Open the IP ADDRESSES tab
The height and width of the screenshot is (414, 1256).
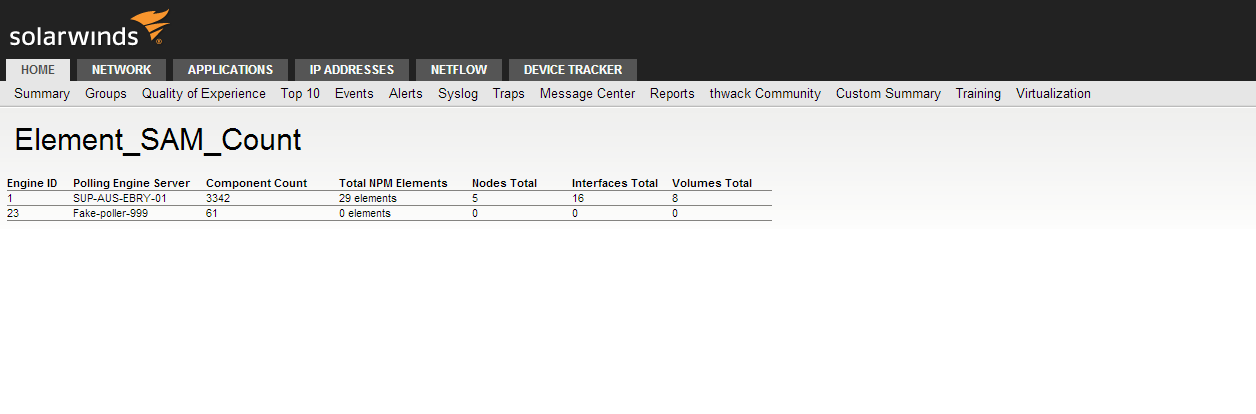tap(352, 70)
